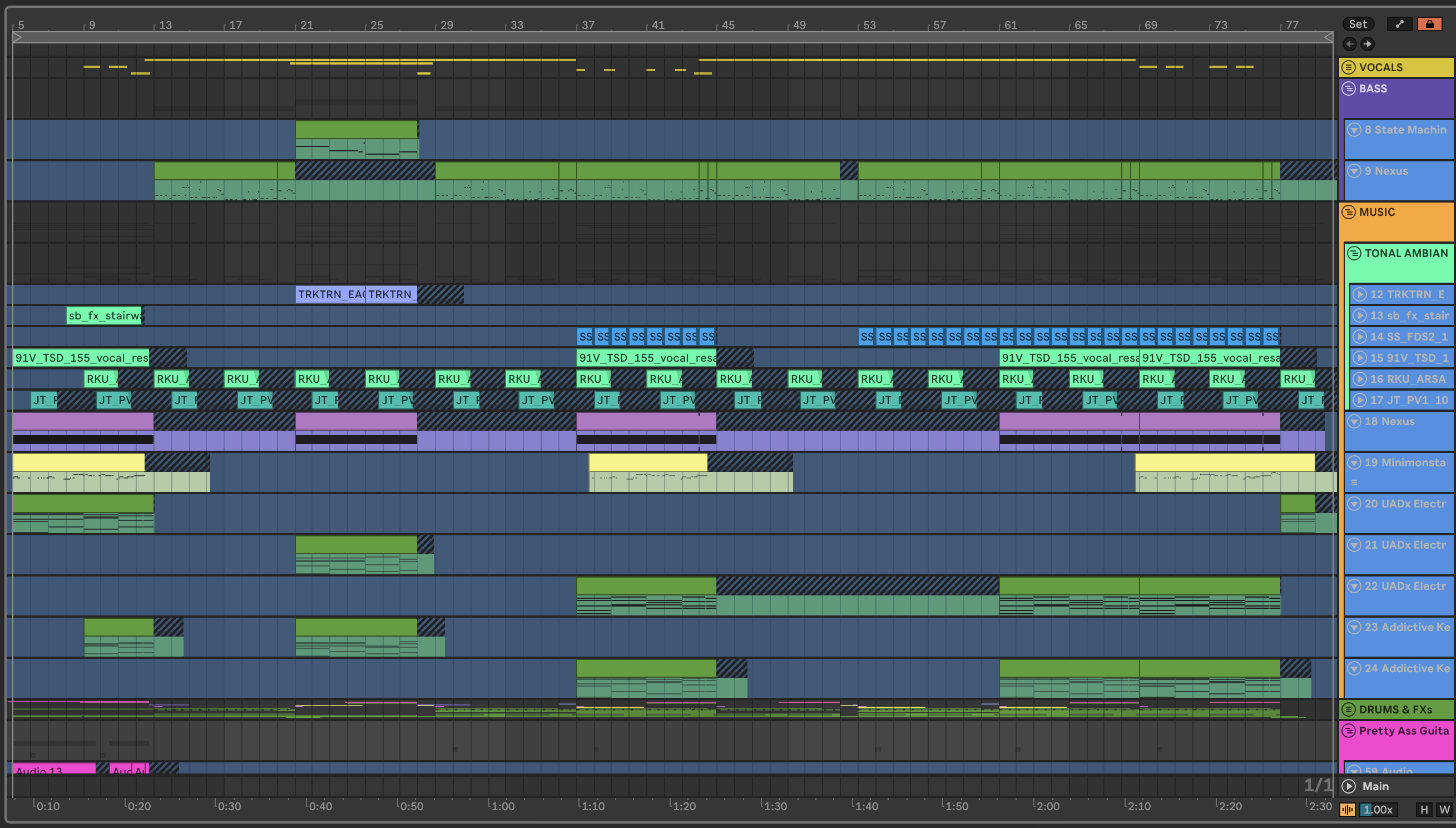Click the Main track play icon
Viewport: 1456px width, 828px height.
(1349, 786)
